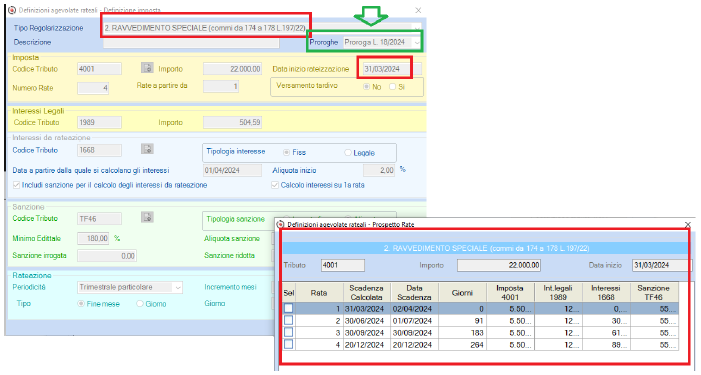Check Sel box for rata 3
This screenshot has width=701, height=375.
[x=289, y=333]
